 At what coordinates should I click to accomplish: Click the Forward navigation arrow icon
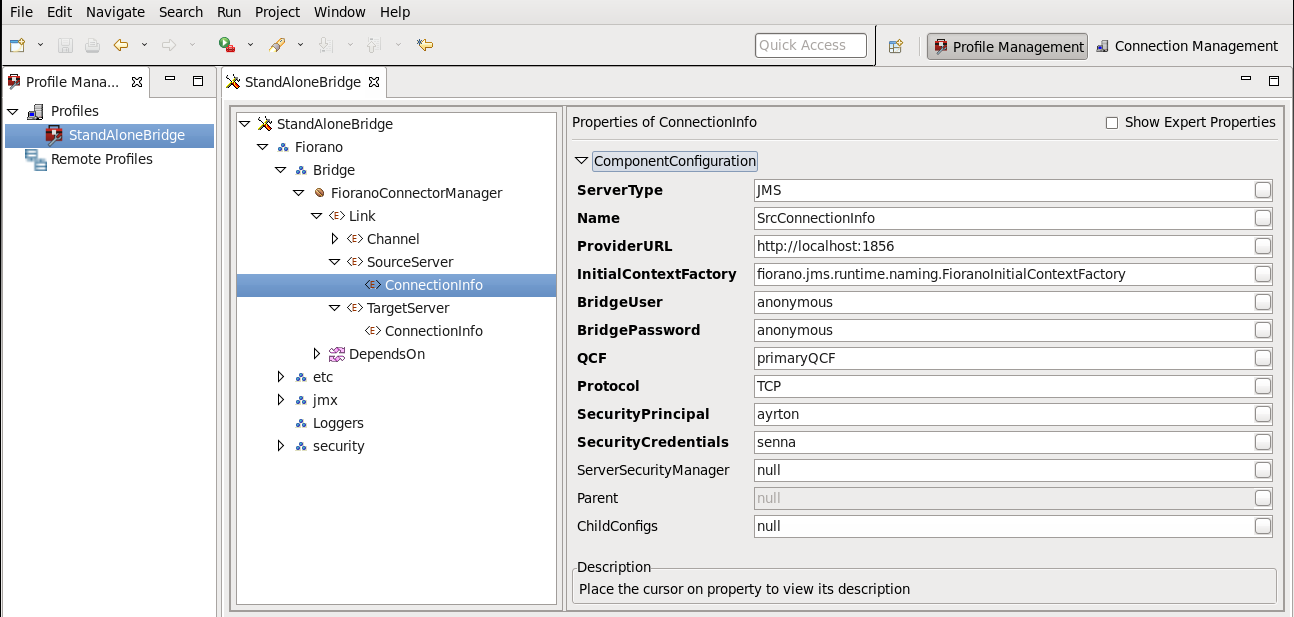(x=169, y=45)
